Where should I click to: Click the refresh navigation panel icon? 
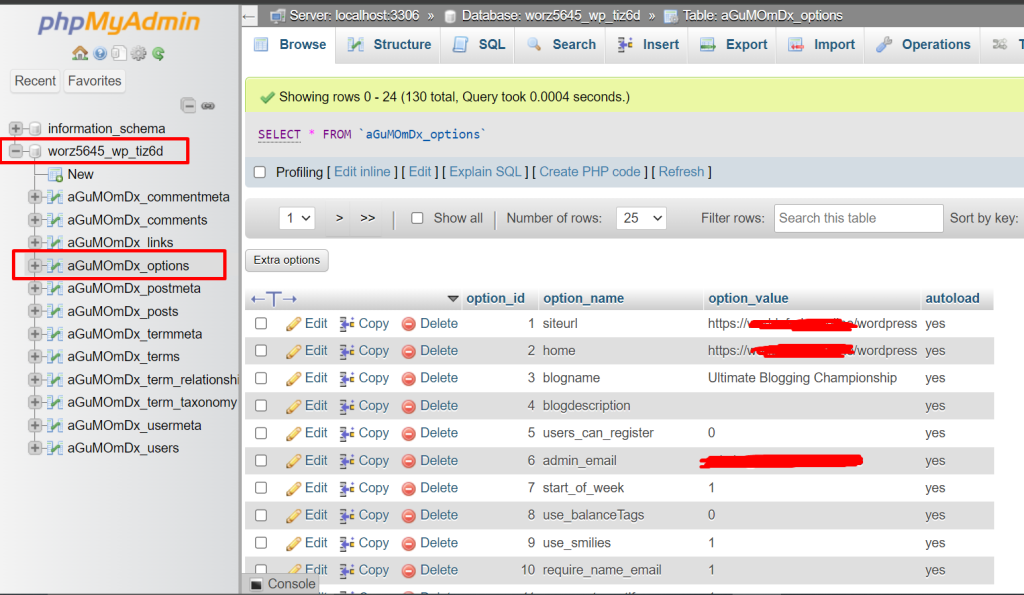click(158, 53)
